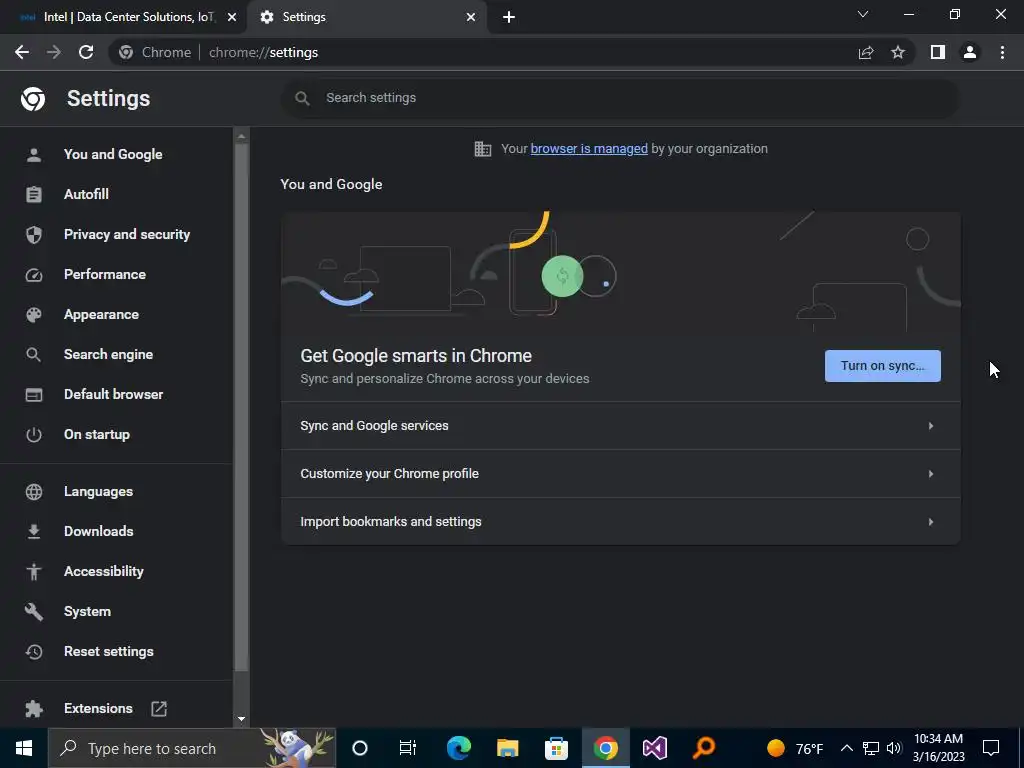This screenshot has width=1024, height=768.
Task: Open Task View on the taskbar
Action: pyautogui.click(x=408, y=748)
